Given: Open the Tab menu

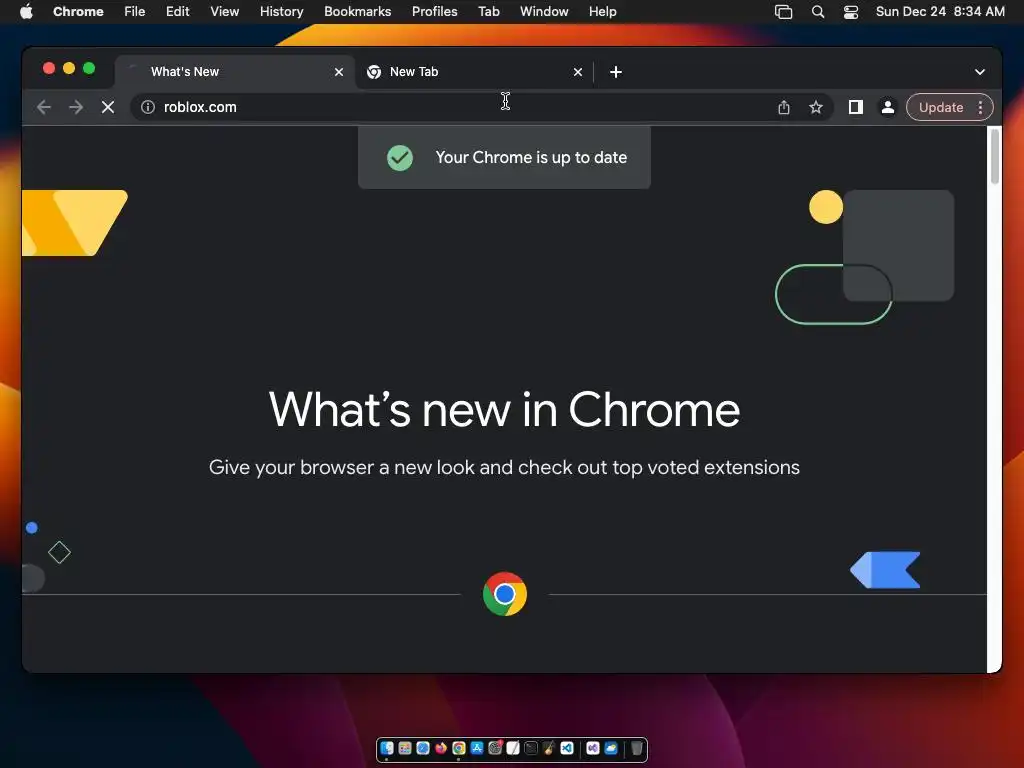Looking at the screenshot, I should 488,11.
